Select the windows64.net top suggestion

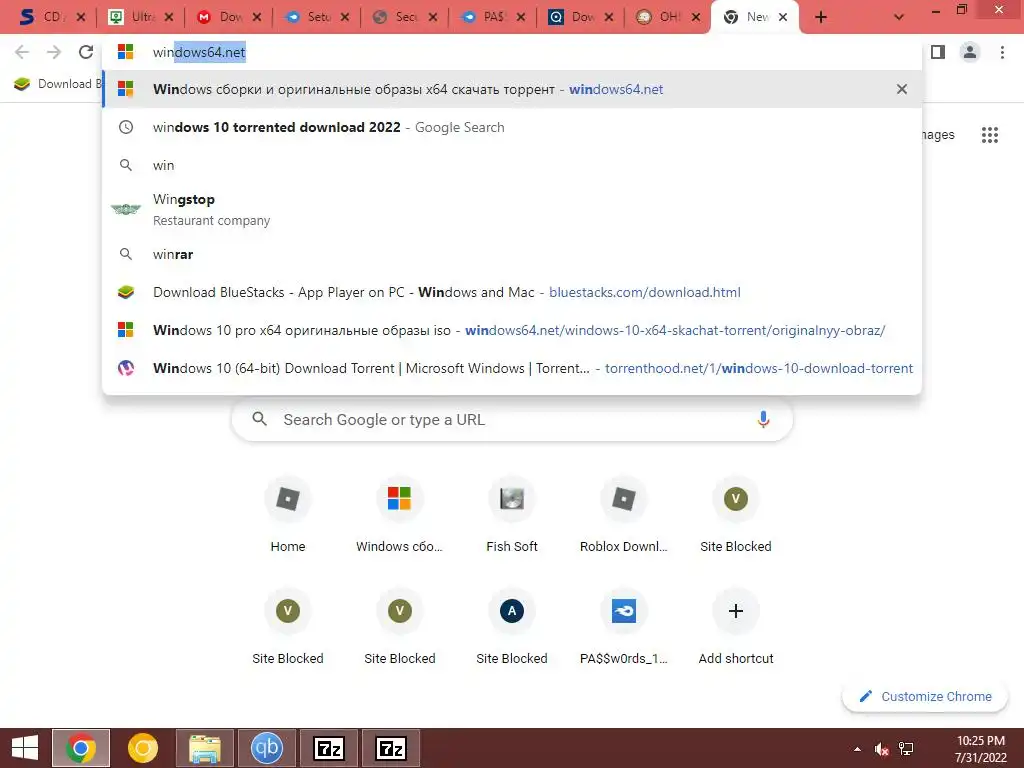512,89
